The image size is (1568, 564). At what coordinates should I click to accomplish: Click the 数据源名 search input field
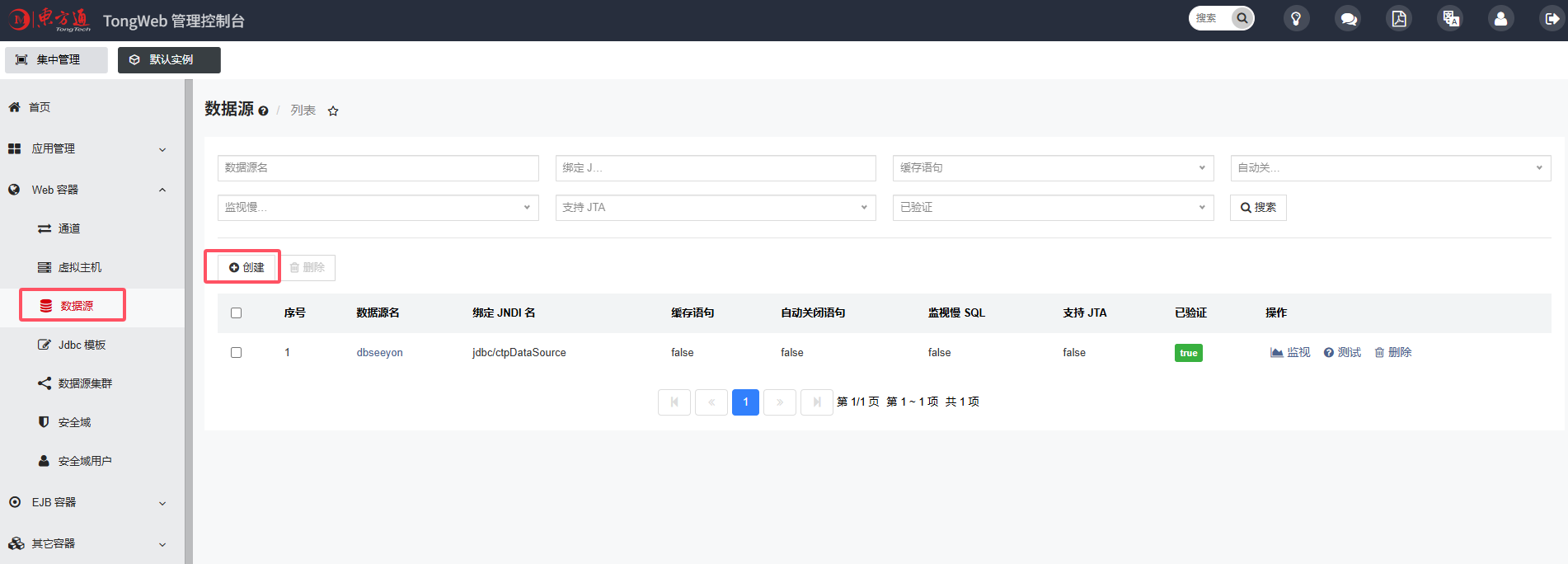[378, 168]
